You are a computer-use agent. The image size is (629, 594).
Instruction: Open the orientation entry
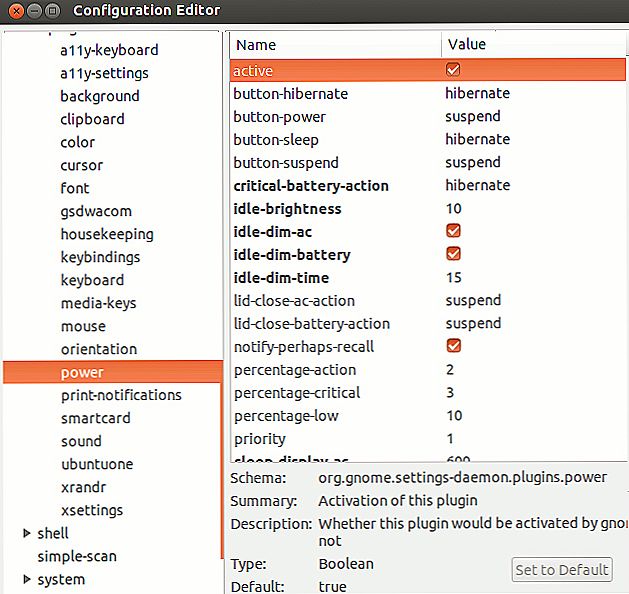[99, 349]
